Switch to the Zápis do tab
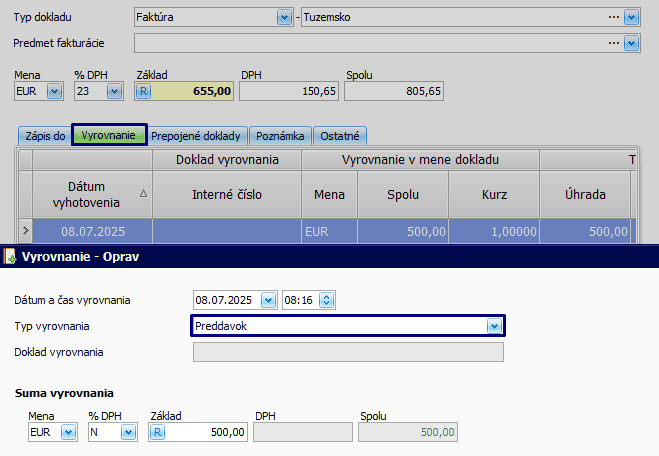 (45, 135)
